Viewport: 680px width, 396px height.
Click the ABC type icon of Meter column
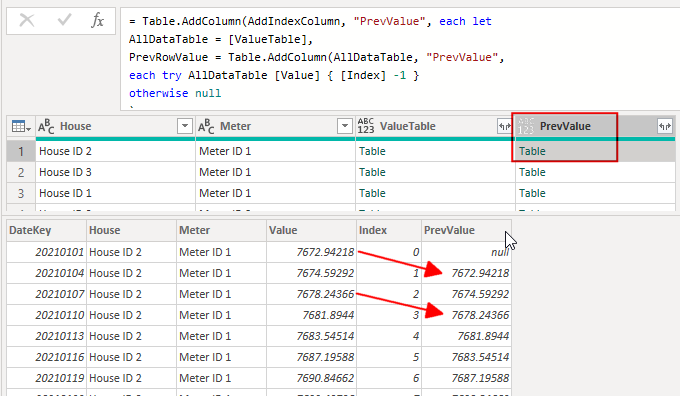(206, 126)
